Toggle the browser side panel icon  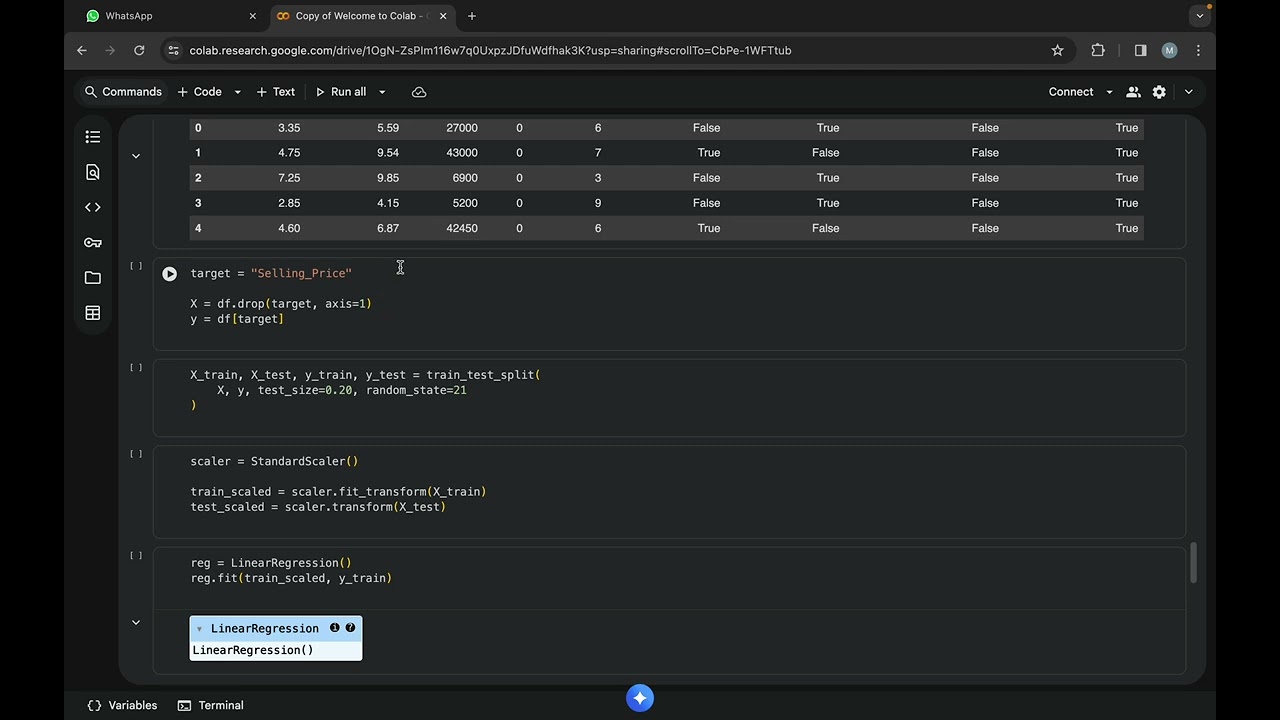(x=1140, y=50)
